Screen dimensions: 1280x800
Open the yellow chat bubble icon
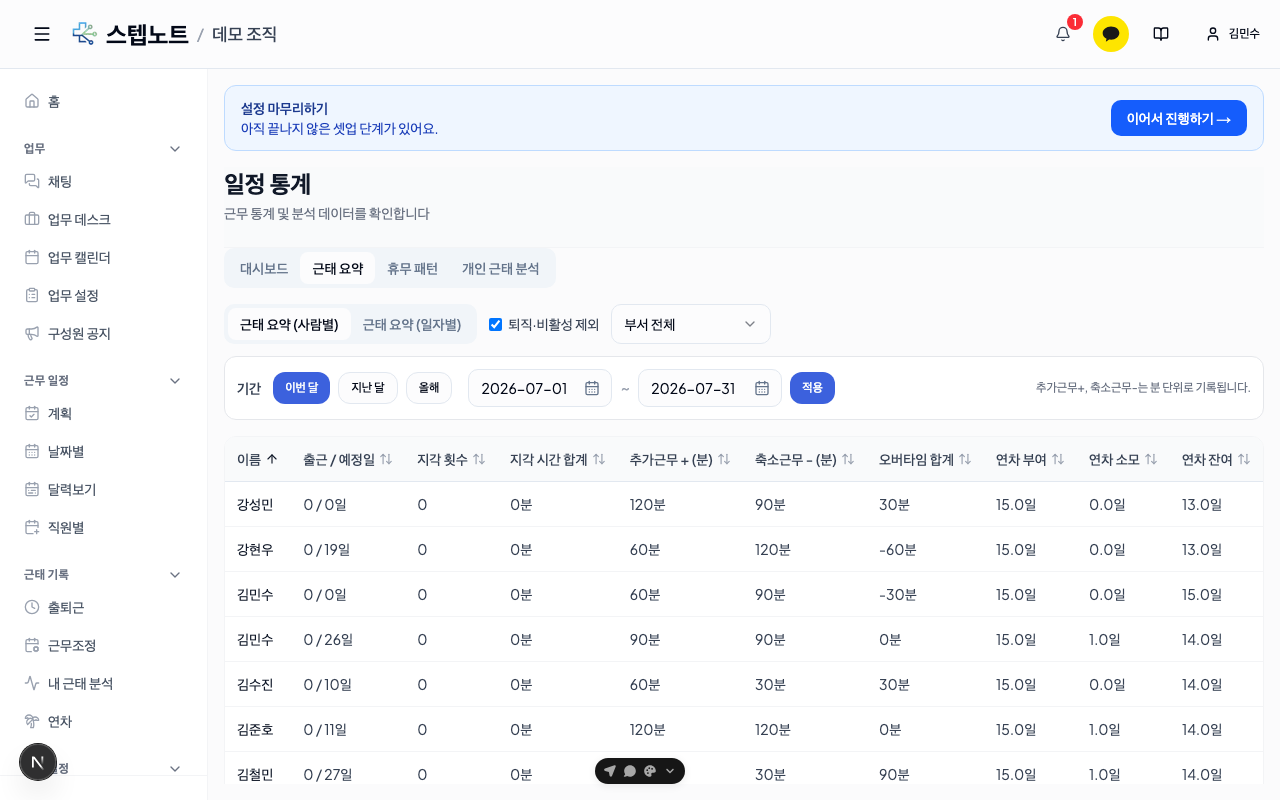click(x=1111, y=34)
